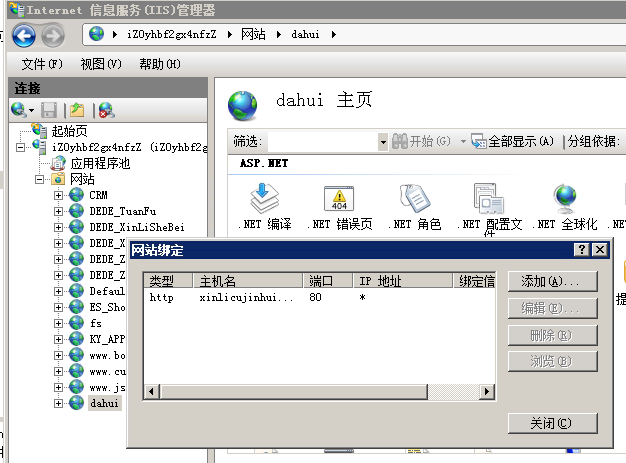The width and height of the screenshot is (626, 463).
Task: Open dropdown arrow of connect globe icon
Action: [x=31, y=110]
